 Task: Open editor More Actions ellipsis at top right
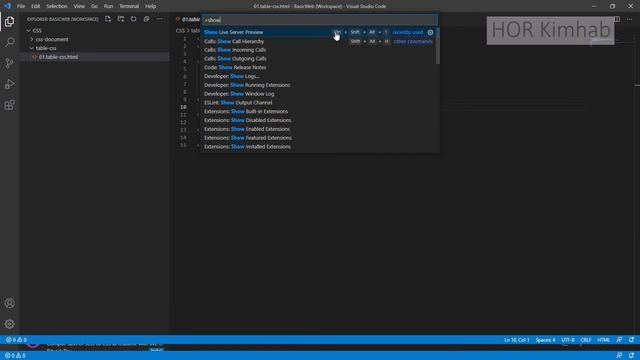tap(630, 19)
